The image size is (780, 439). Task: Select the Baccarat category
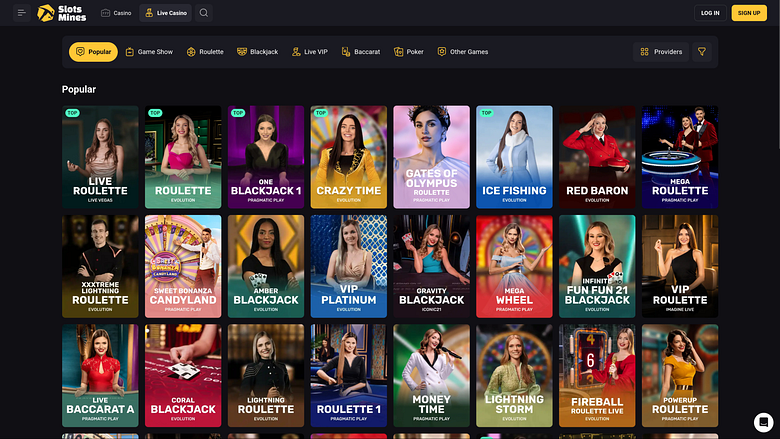[x=361, y=52]
